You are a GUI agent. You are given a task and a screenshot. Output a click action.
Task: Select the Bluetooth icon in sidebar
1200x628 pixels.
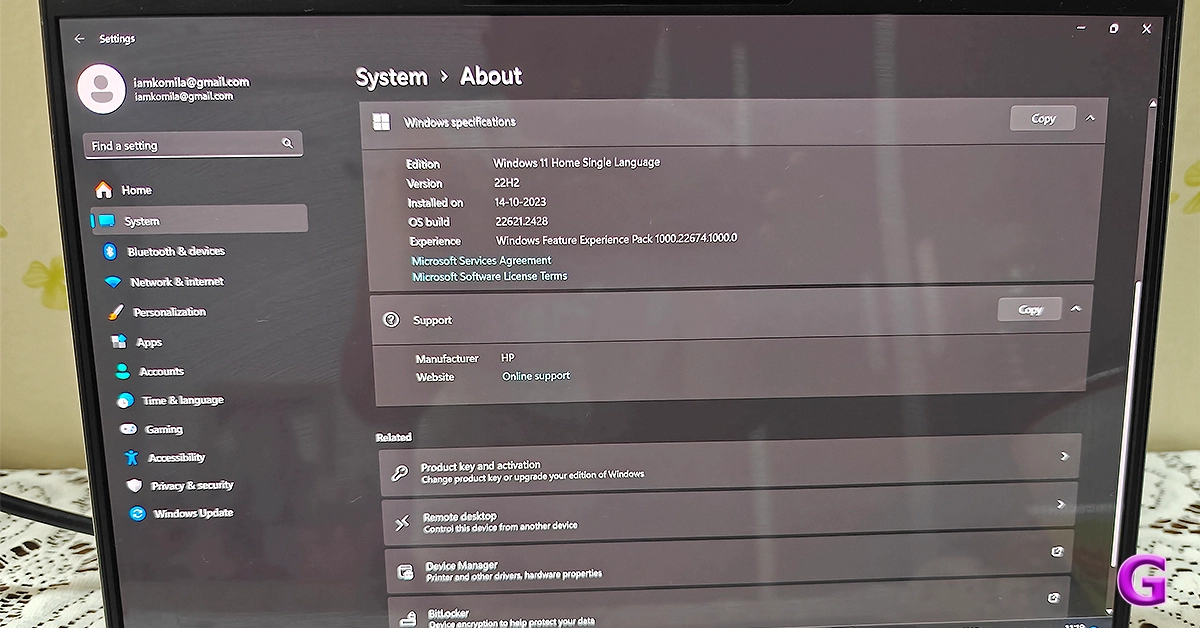pyautogui.click(x=111, y=252)
